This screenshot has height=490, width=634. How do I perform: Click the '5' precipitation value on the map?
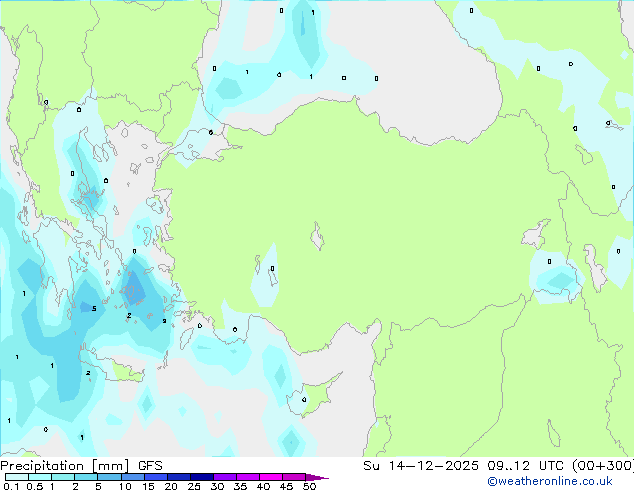94,309
